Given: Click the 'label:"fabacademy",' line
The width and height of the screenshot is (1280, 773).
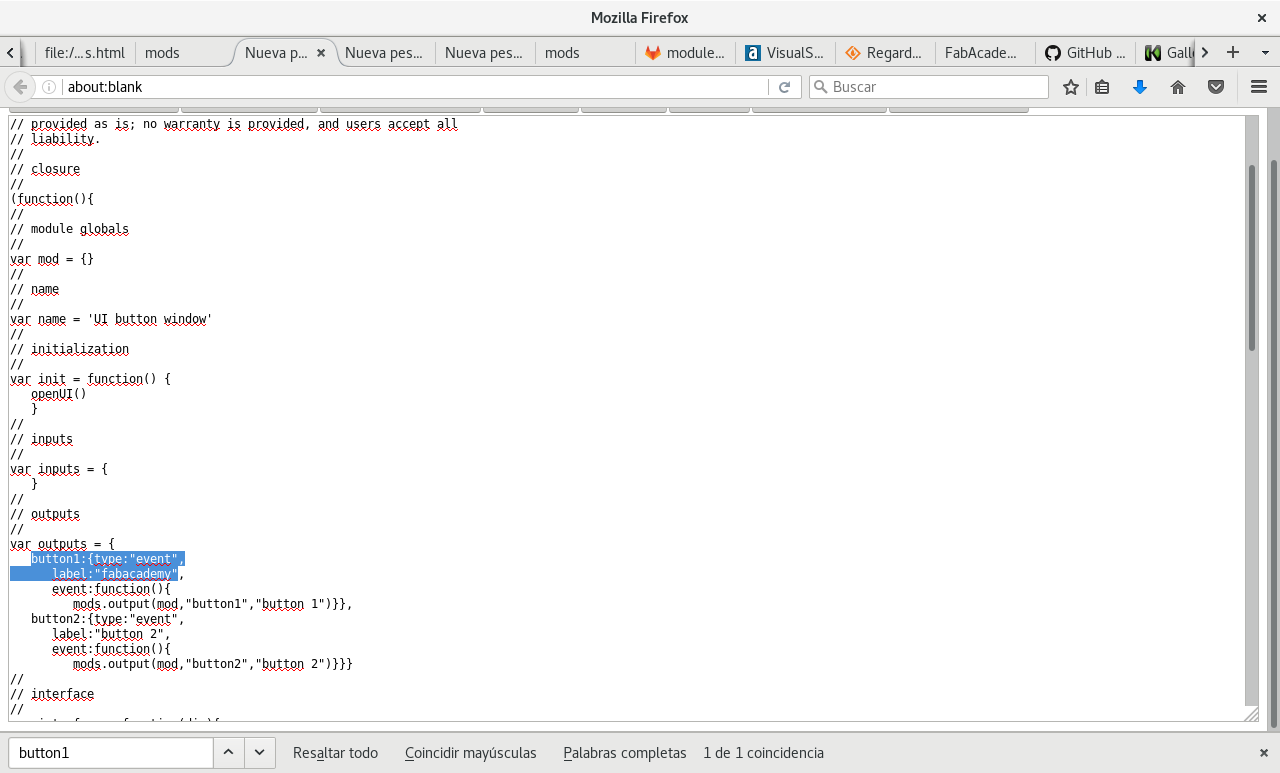Looking at the screenshot, I should pos(118,574).
